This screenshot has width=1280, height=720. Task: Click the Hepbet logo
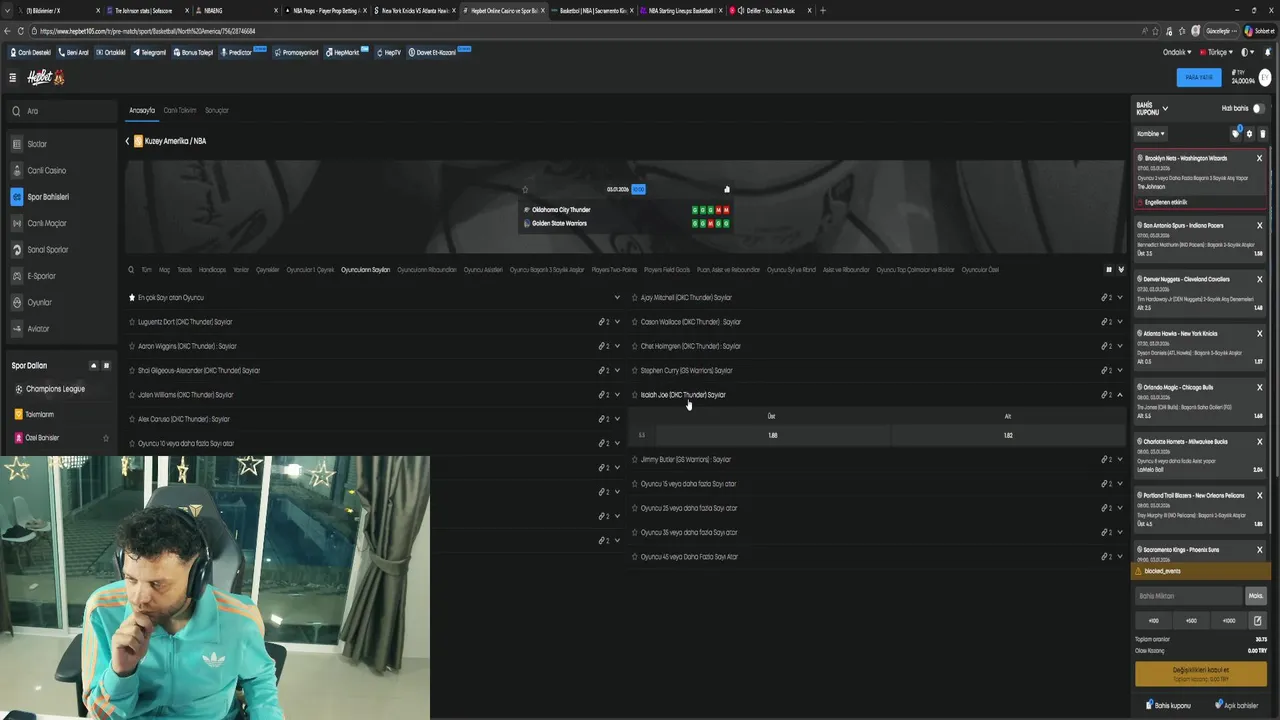click(x=45, y=77)
